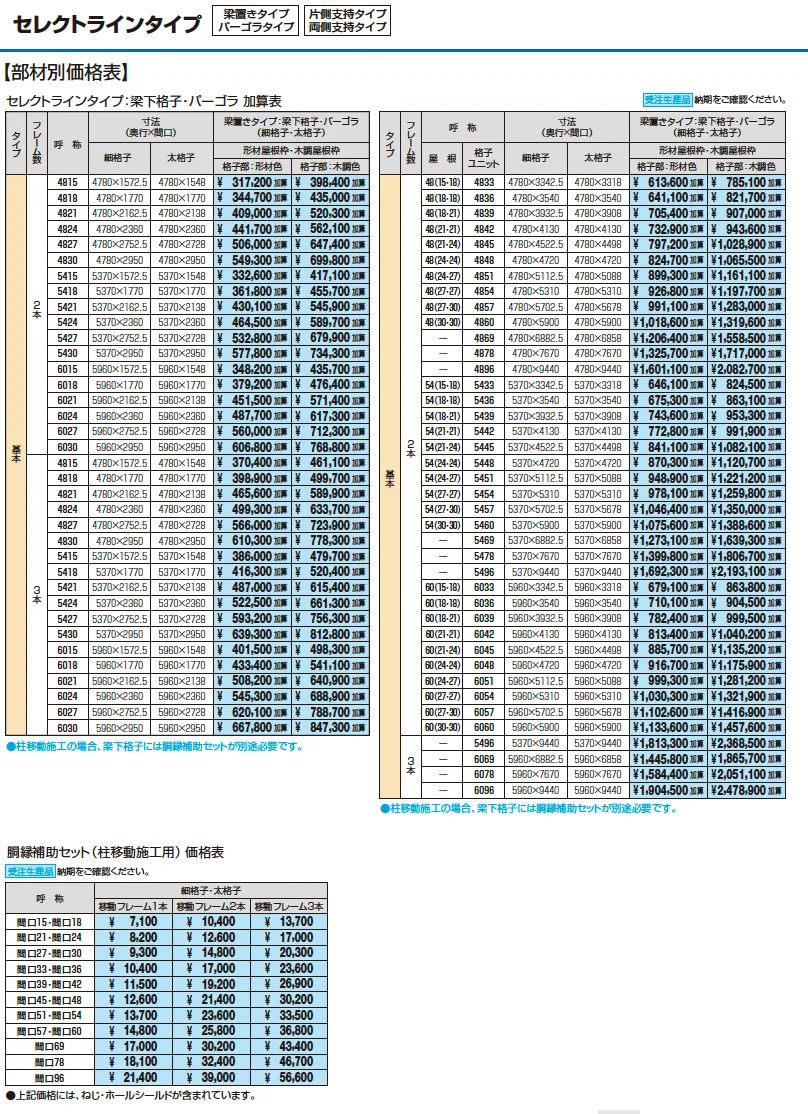The width and height of the screenshot is (808, 1114).
Task: Click 格子部:木調色 header in left table
Action: (330, 167)
